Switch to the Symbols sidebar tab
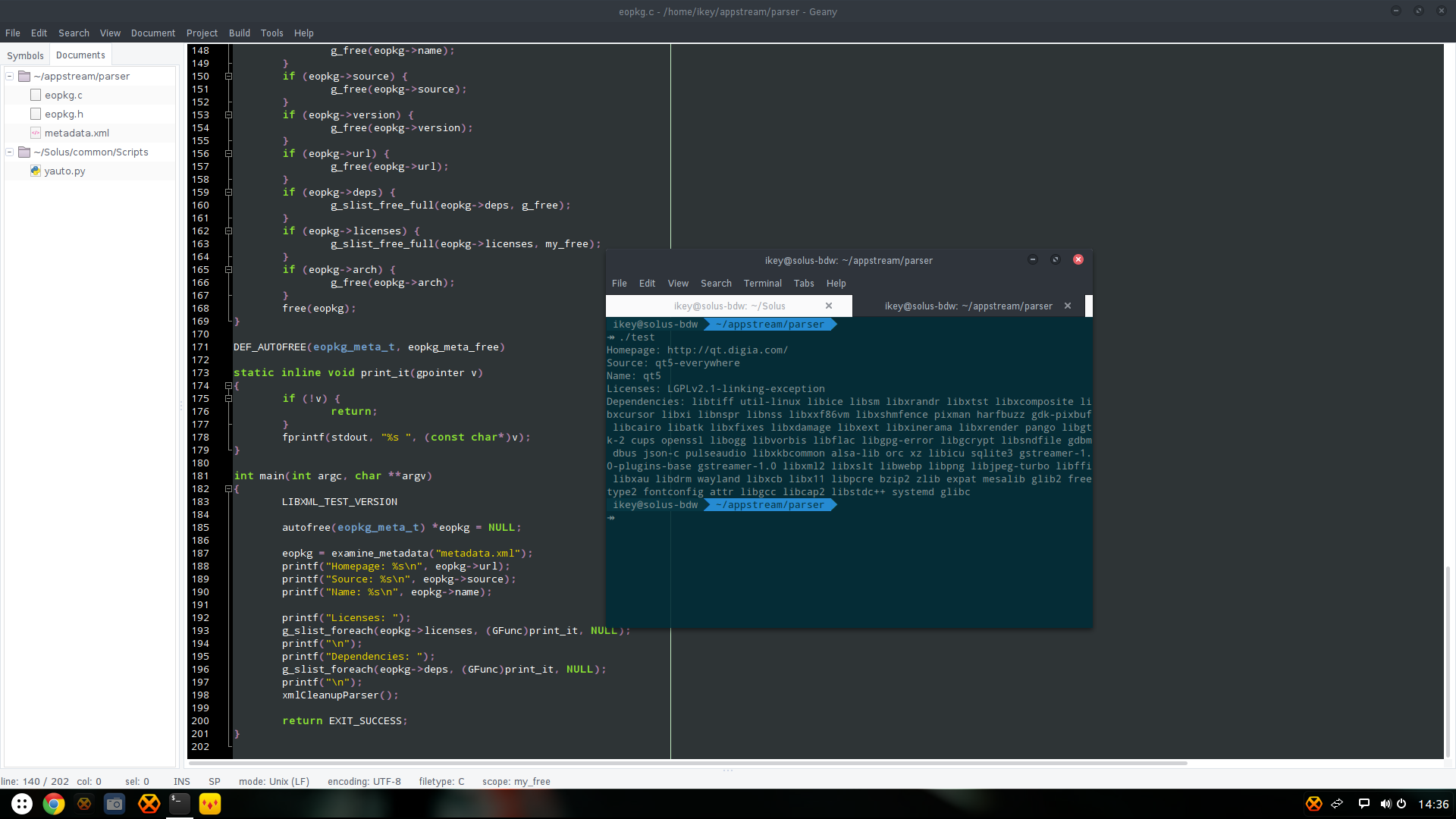 25,55
